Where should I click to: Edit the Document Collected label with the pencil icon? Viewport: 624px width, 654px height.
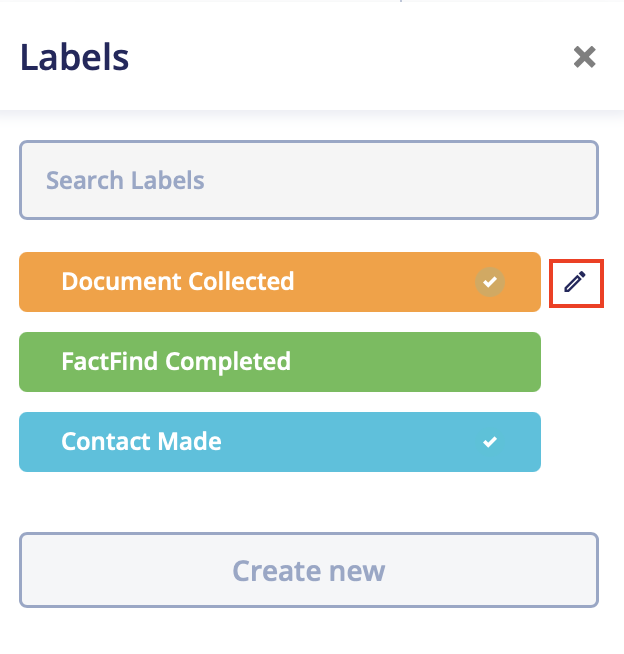click(575, 282)
